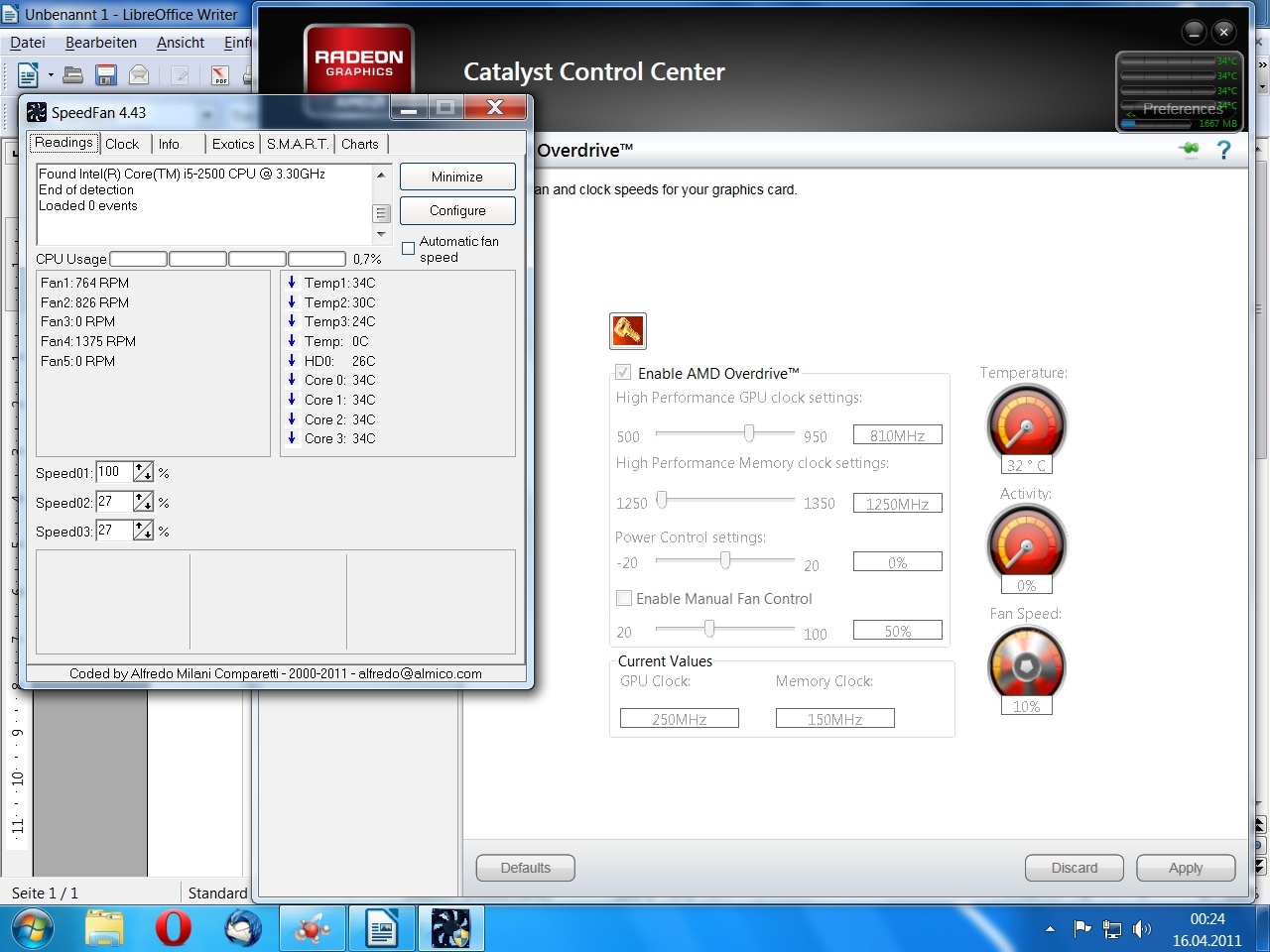This screenshot has height=952, width=1270.
Task: Click the Apply button in Catalyst
Action: click(x=1186, y=868)
